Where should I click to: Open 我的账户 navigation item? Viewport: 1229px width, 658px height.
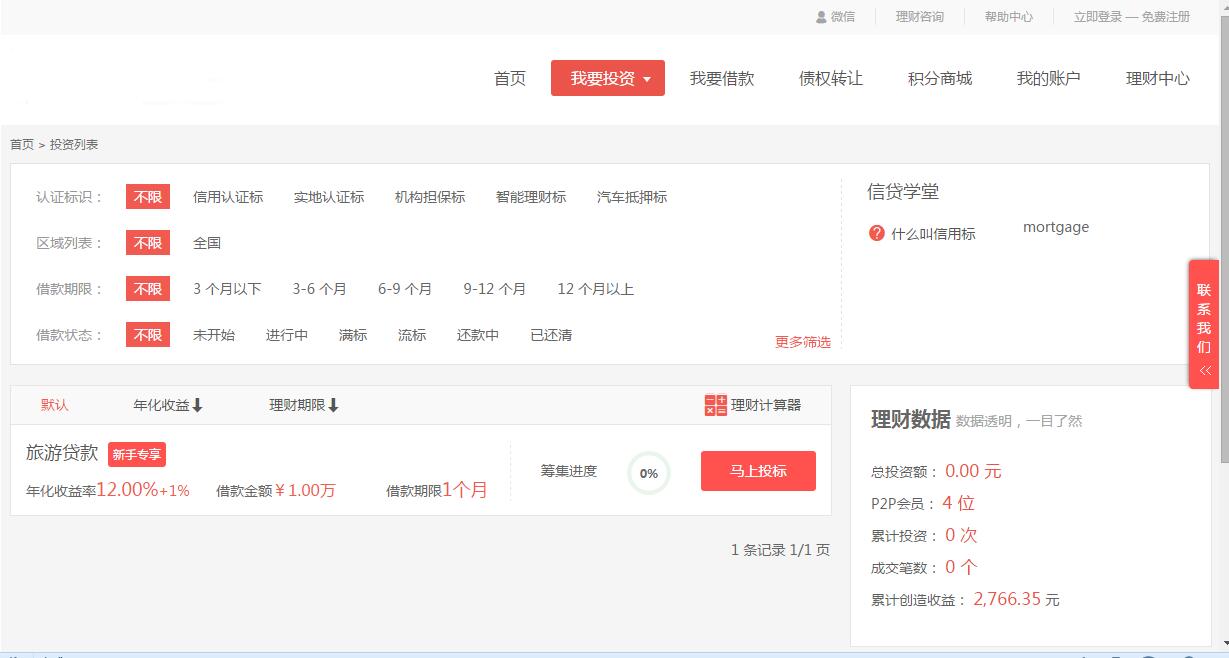pyautogui.click(x=1048, y=78)
